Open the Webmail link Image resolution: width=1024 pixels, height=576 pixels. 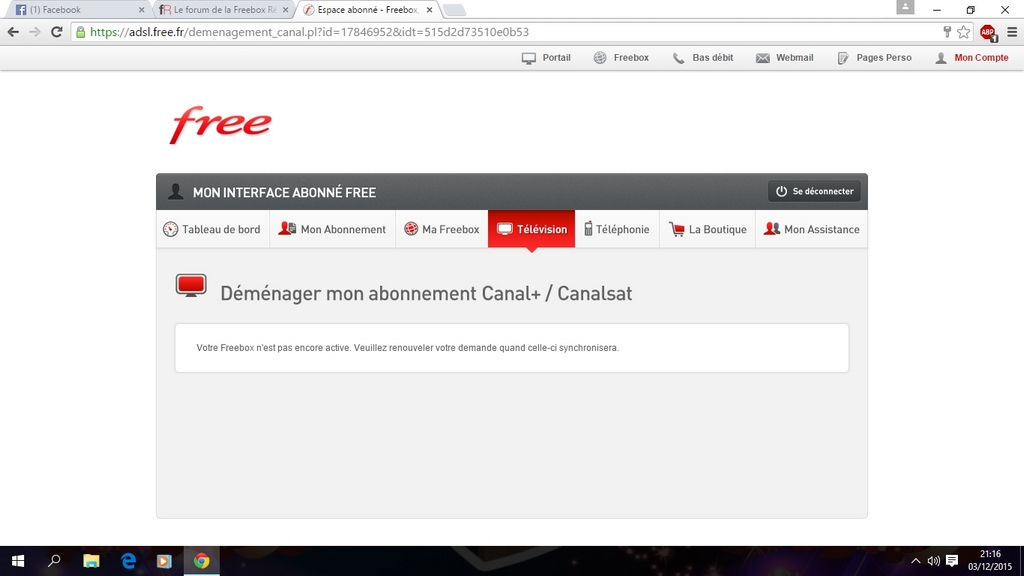point(784,57)
